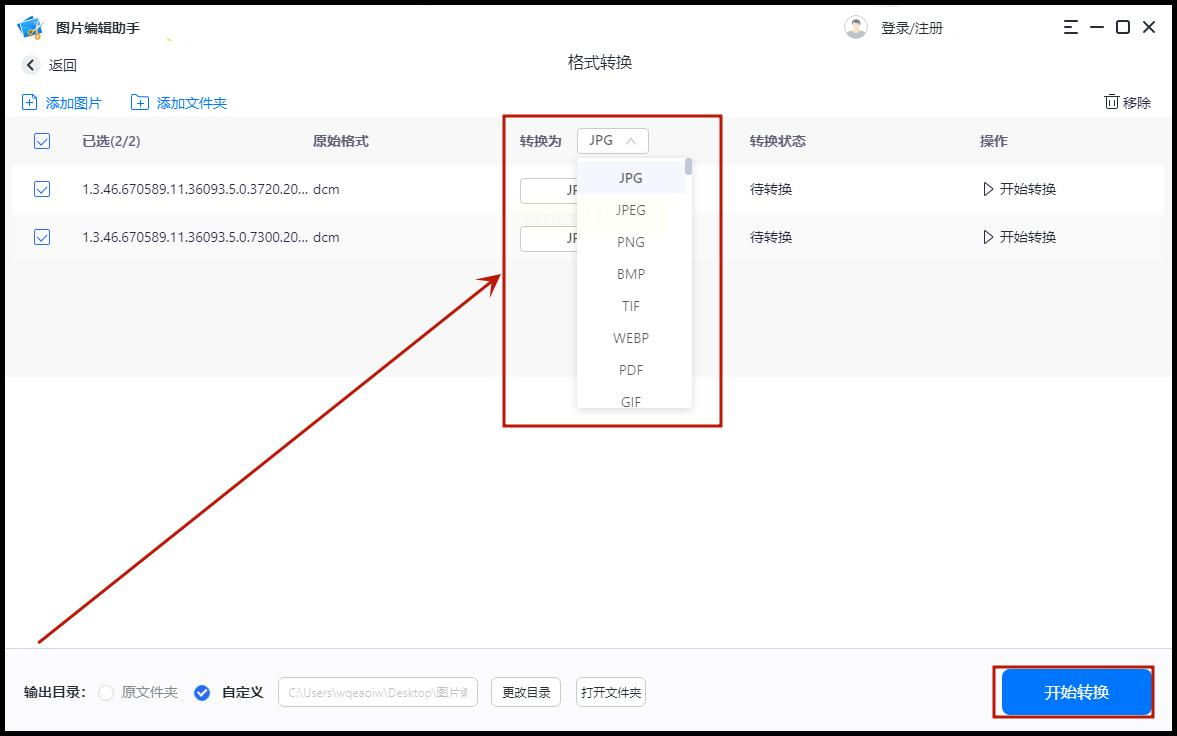Click the 操作 column header
The width and height of the screenshot is (1177, 736).
pyautogui.click(x=994, y=141)
